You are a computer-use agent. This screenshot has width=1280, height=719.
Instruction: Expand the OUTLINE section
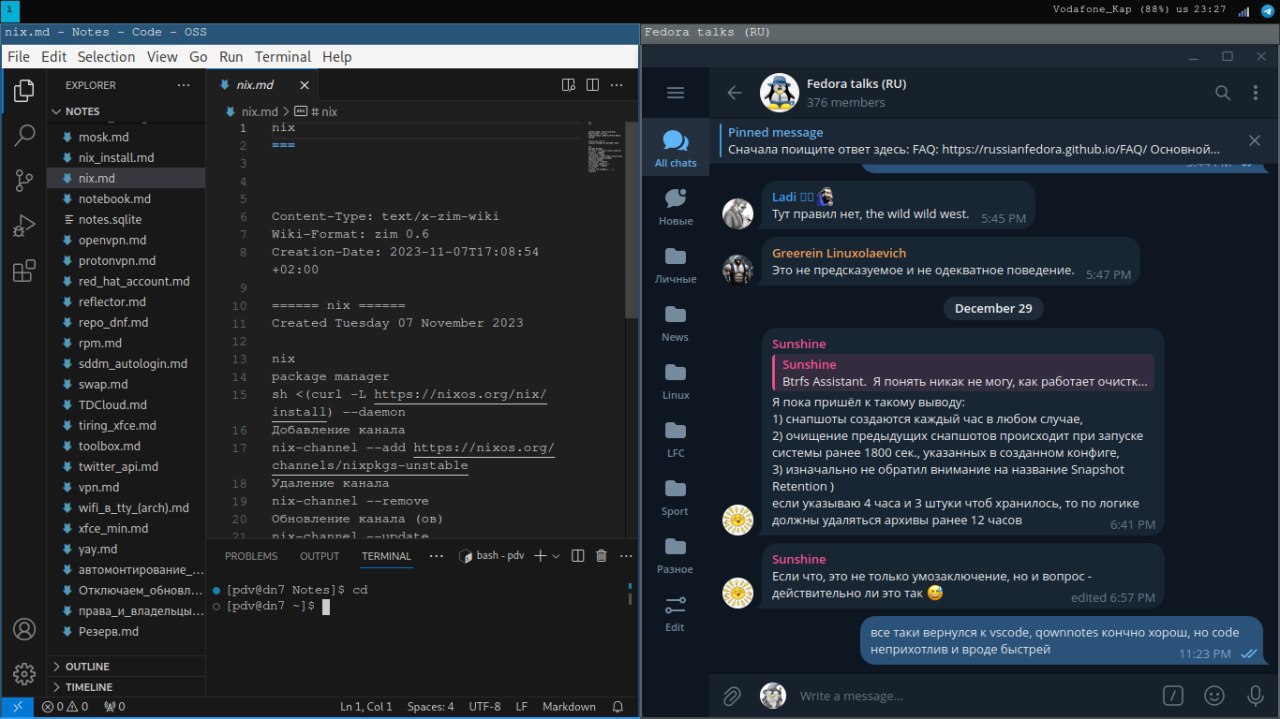[125, 666]
